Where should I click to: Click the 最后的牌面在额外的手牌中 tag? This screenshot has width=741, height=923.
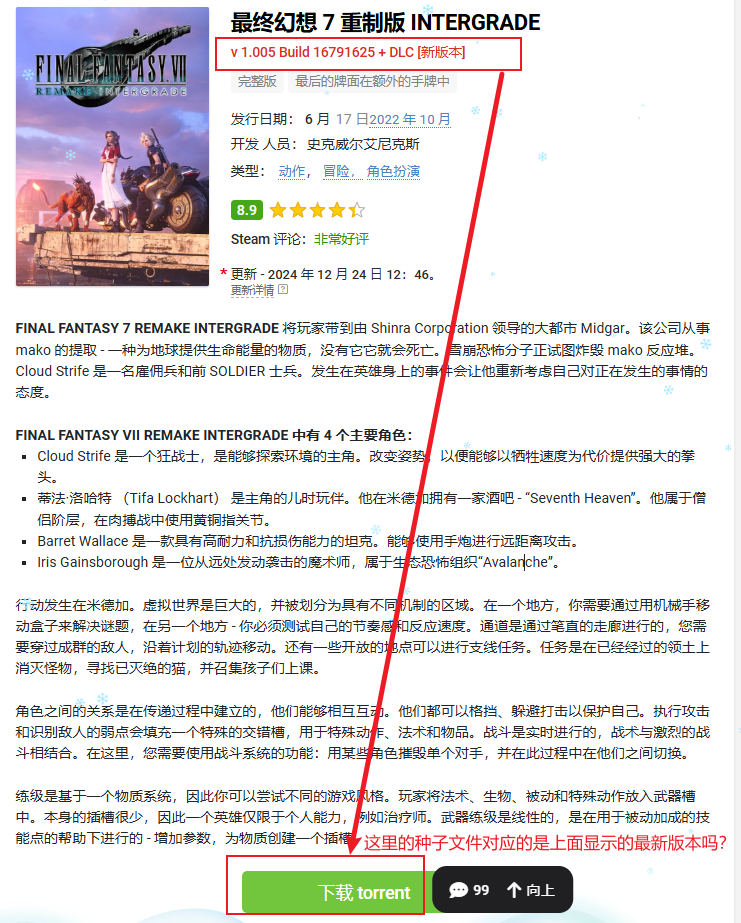pos(372,81)
